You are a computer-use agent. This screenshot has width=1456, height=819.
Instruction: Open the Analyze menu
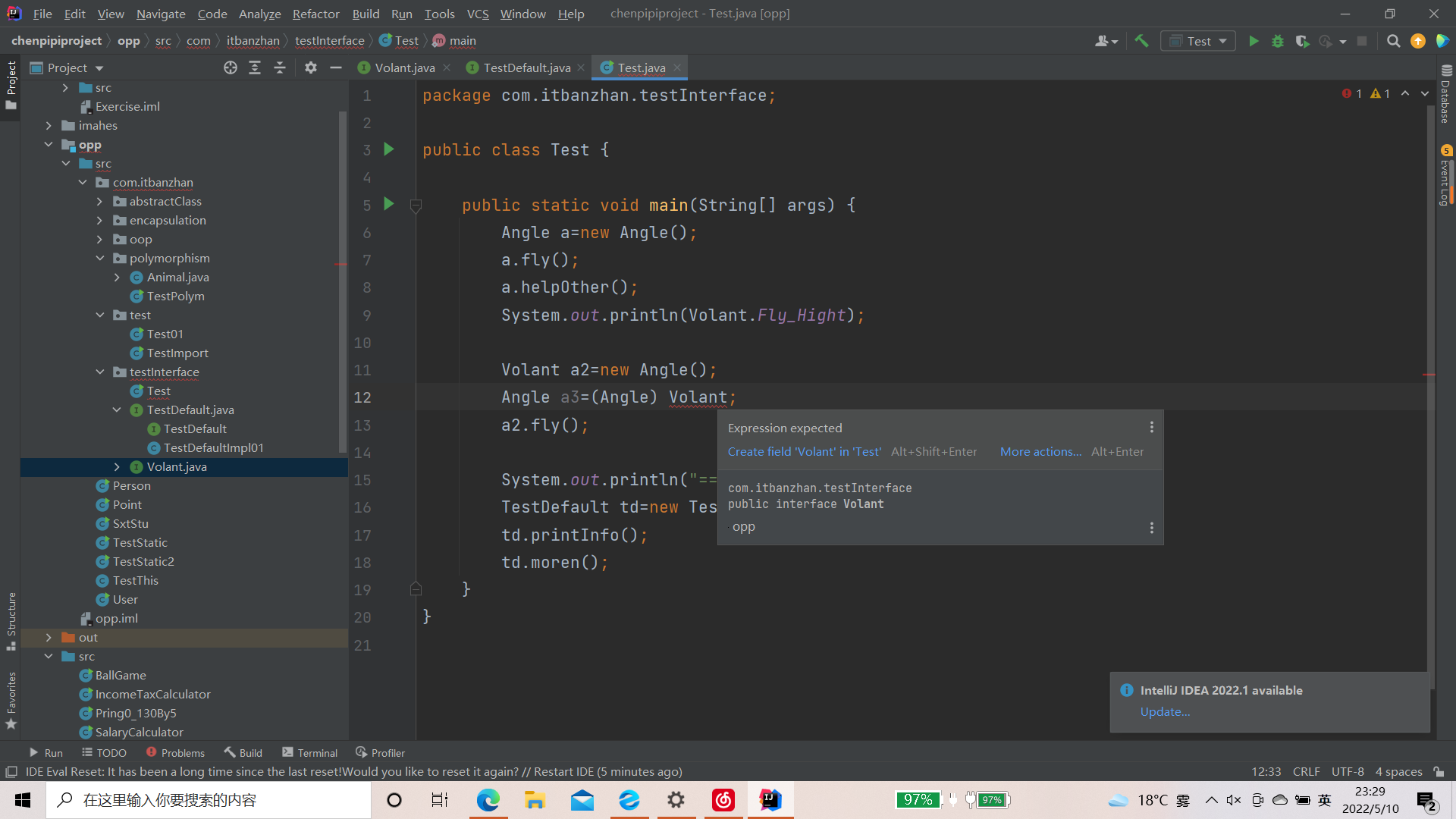click(x=259, y=14)
